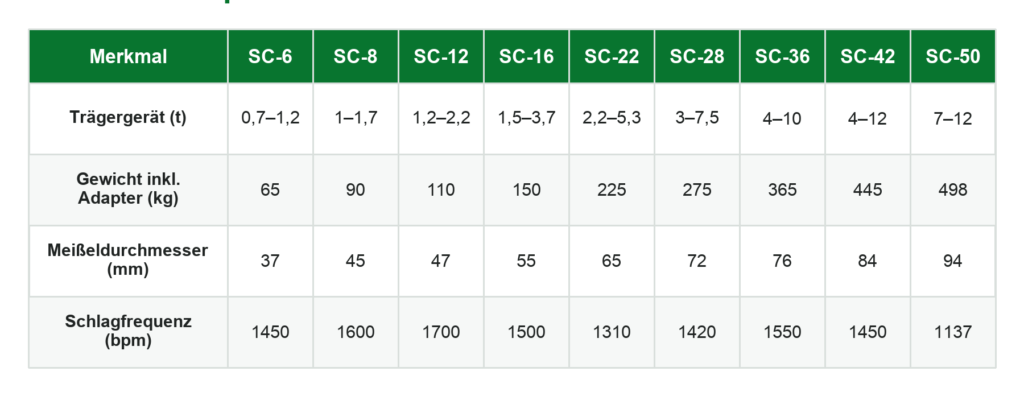This screenshot has height=396, width=1024.
Task: Click the 4–10 carrier value for SC-36
Action: click(x=782, y=119)
